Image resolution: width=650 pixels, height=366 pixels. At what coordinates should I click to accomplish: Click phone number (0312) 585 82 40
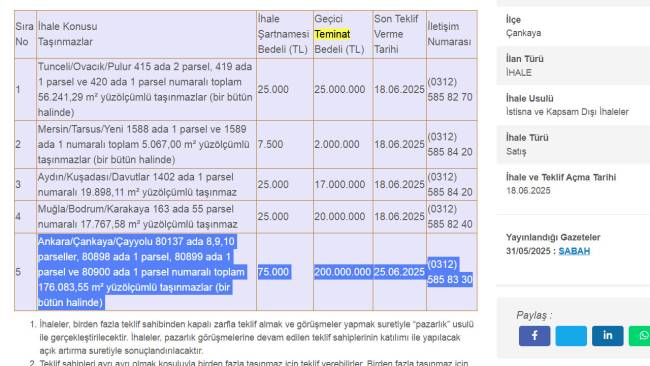coord(450,216)
